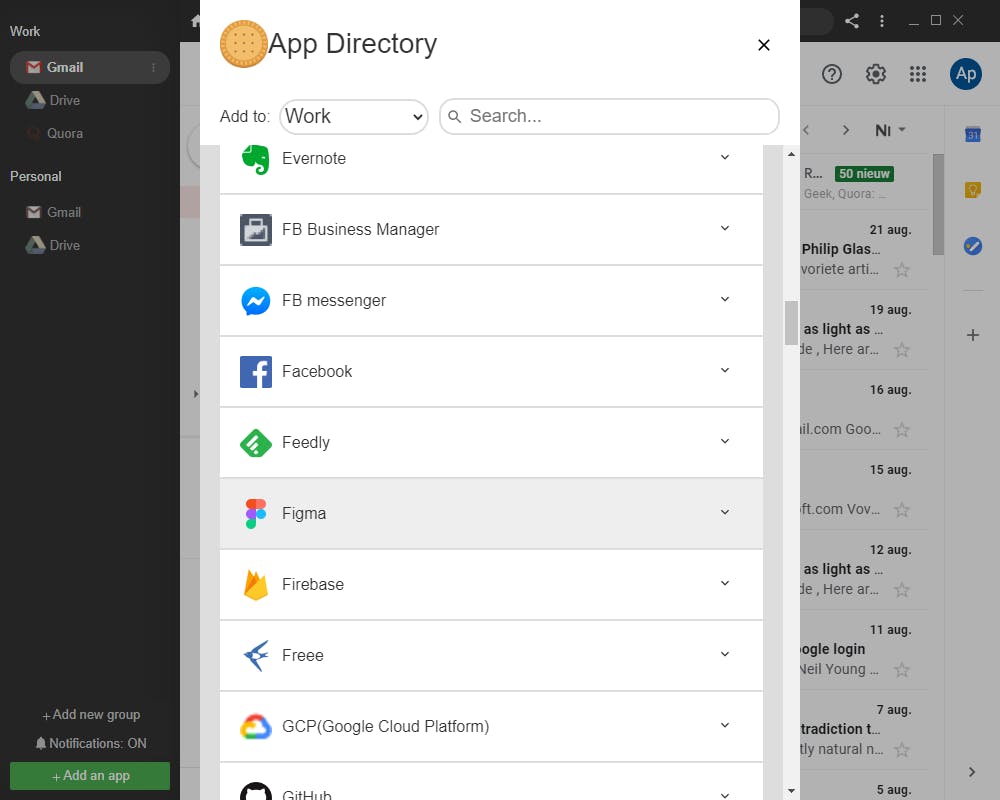Click the App Directory scrollbar thumb
Image resolution: width=1000 pixels, height=800 pixels.
point(791,322)
